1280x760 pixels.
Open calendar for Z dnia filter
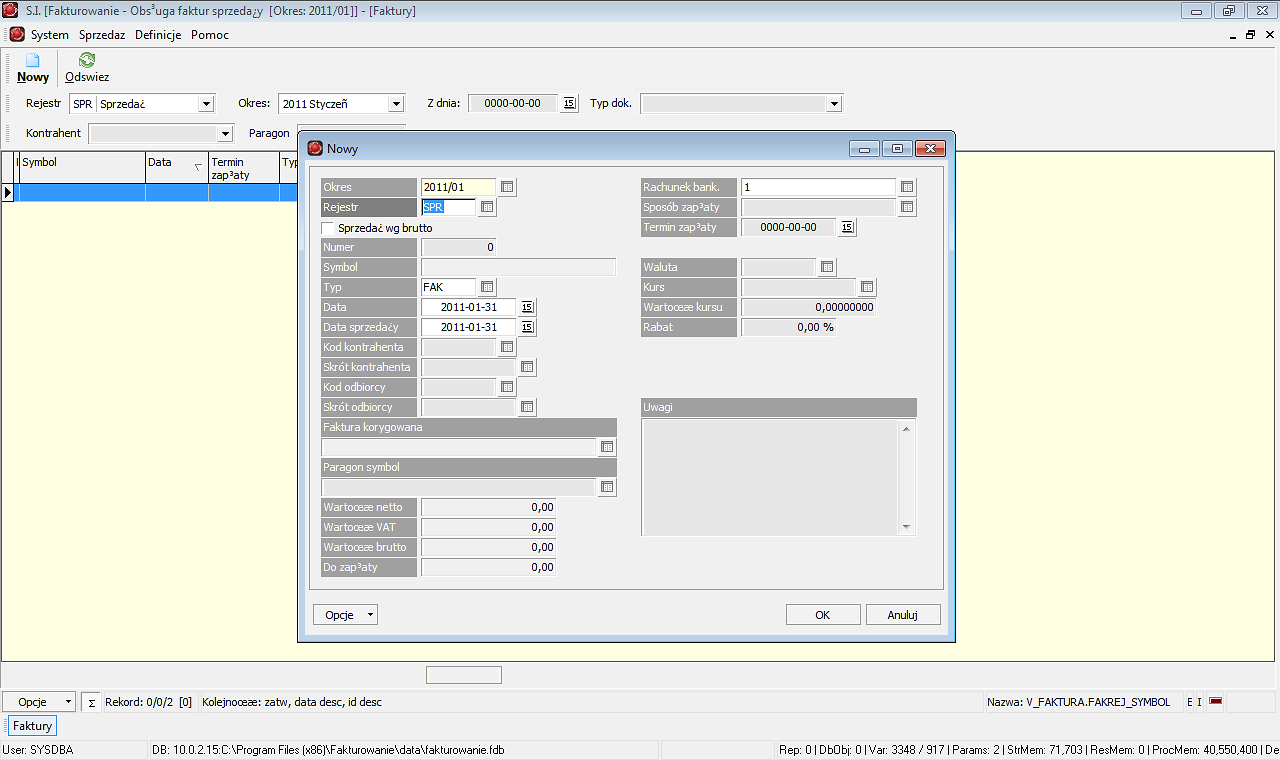click(569, 103)
